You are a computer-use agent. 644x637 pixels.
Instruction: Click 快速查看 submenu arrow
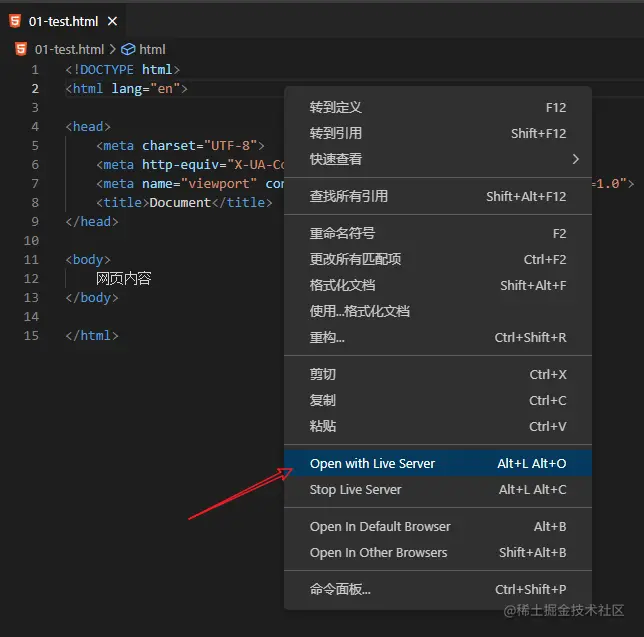pyautogui.click(x=576, y=159)
